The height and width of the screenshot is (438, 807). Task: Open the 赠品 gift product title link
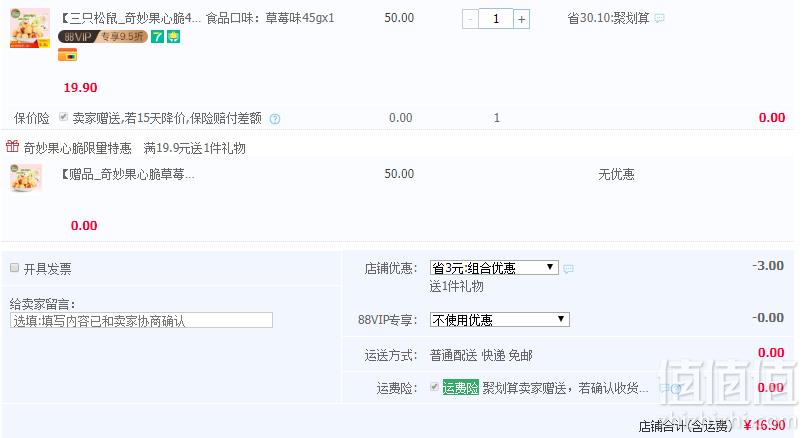click(128, 174)
